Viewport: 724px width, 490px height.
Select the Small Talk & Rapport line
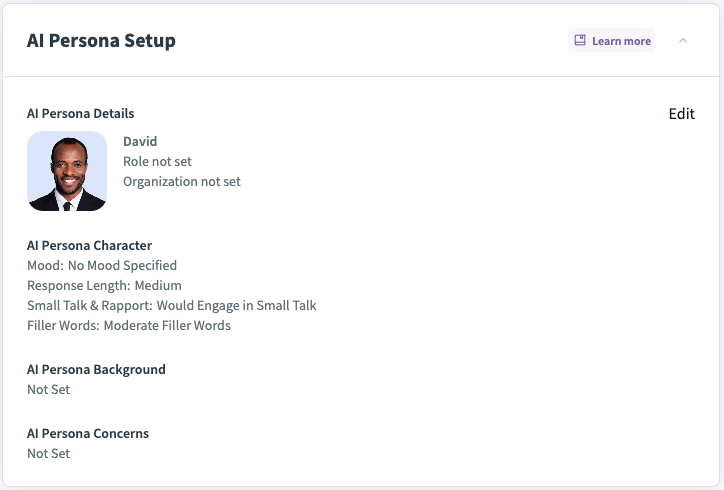click(90, 306)
